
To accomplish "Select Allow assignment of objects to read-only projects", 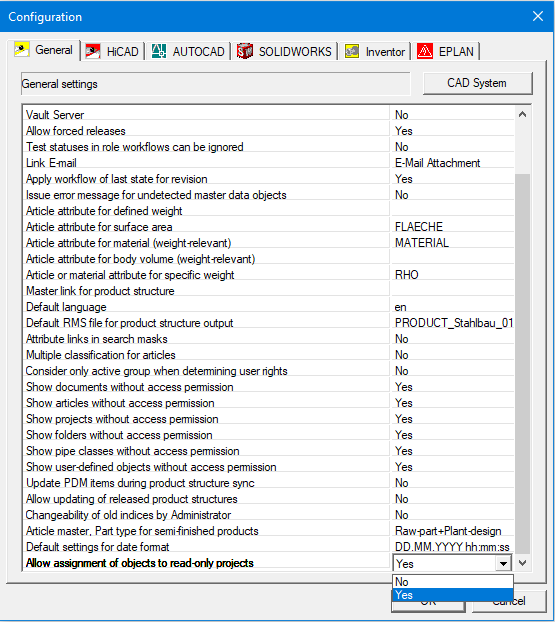I will tap(206, 563).
